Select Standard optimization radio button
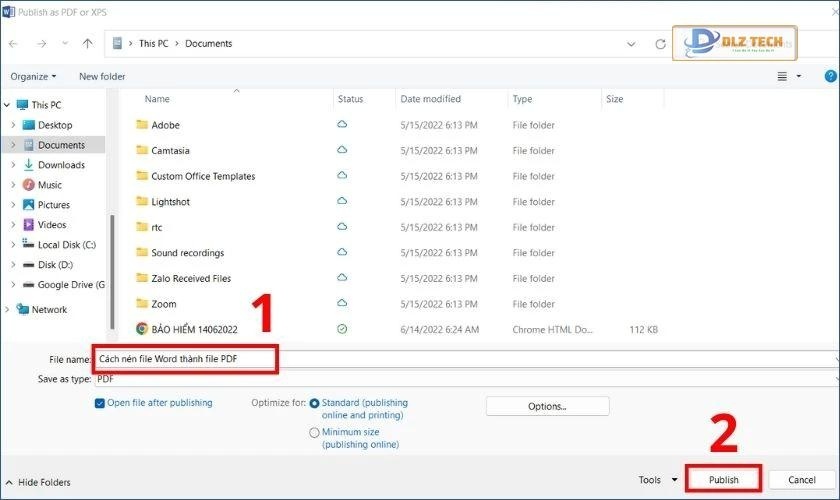 click(x=315, y=403)
